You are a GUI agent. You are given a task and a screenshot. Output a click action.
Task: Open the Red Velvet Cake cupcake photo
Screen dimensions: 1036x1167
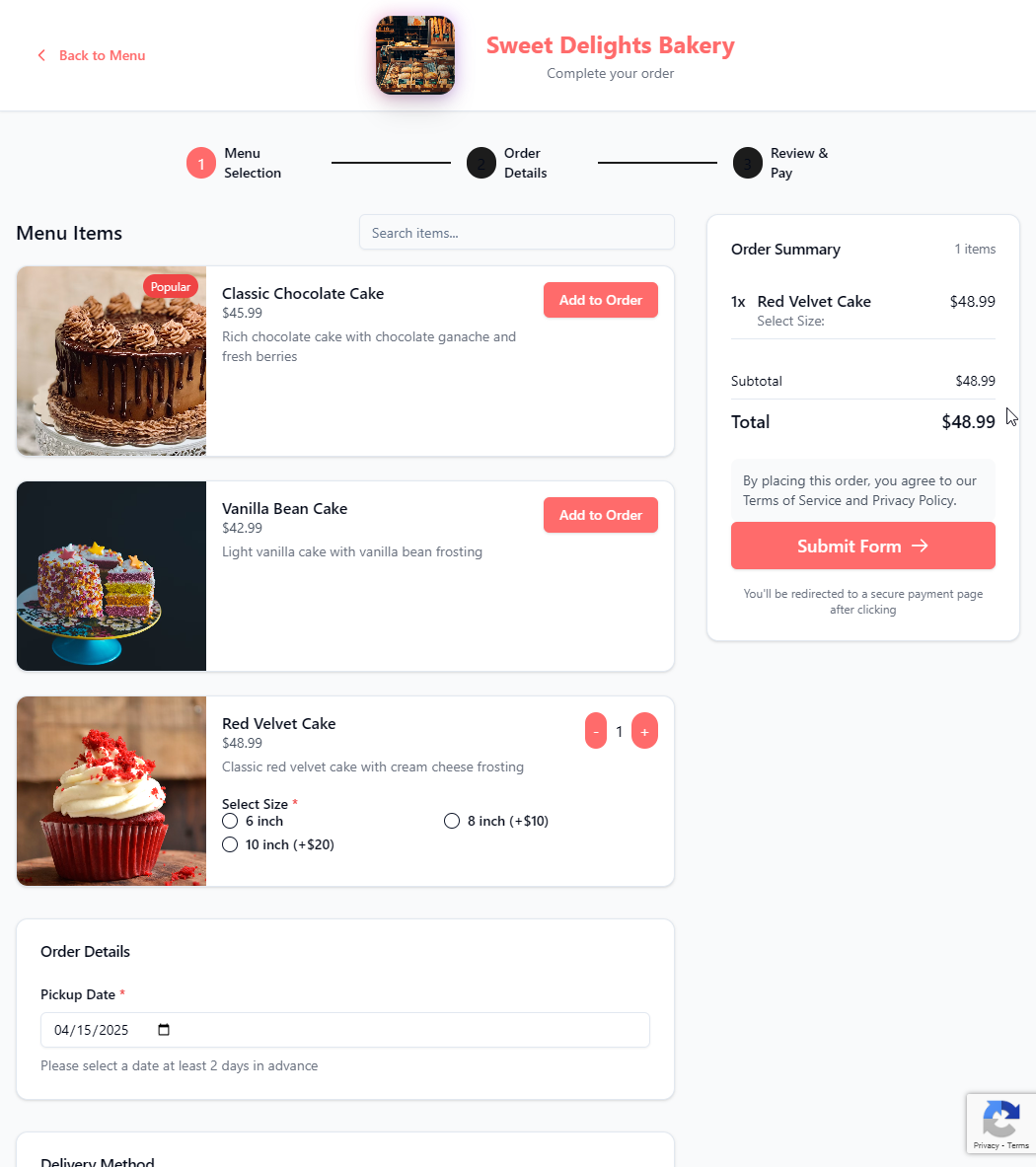pos(111,791)
